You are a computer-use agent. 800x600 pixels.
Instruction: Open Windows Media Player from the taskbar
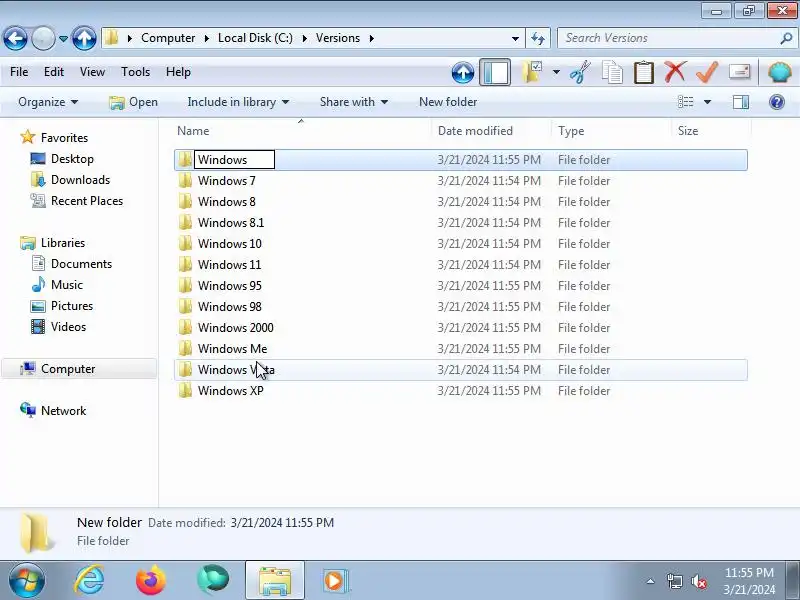(x=335, y=581)
